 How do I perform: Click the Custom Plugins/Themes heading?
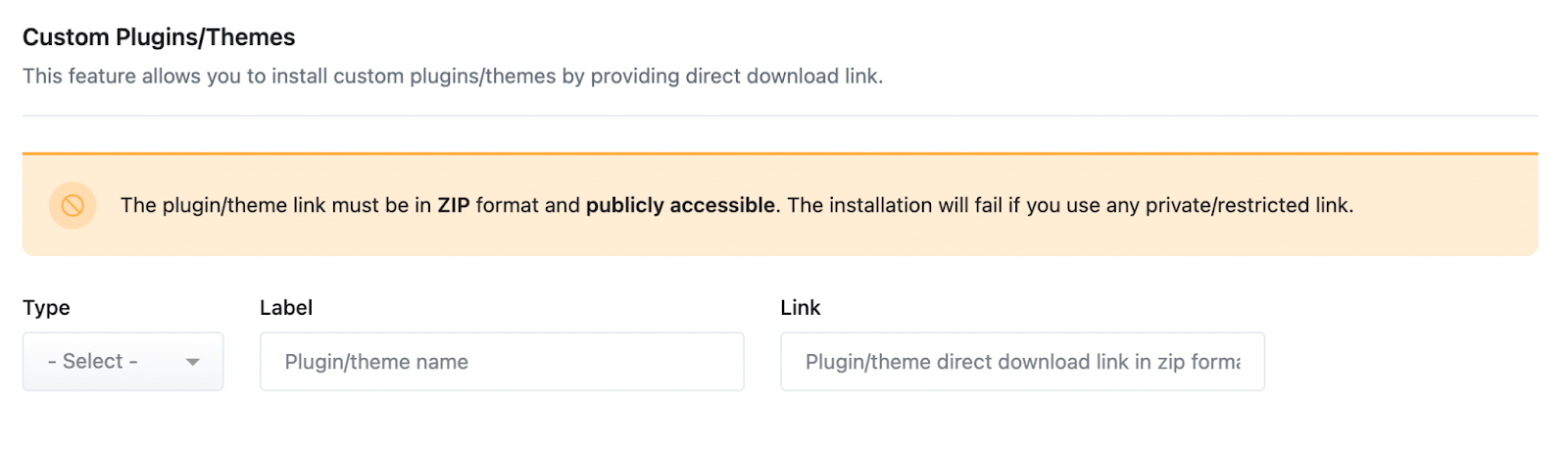(159, 37)
